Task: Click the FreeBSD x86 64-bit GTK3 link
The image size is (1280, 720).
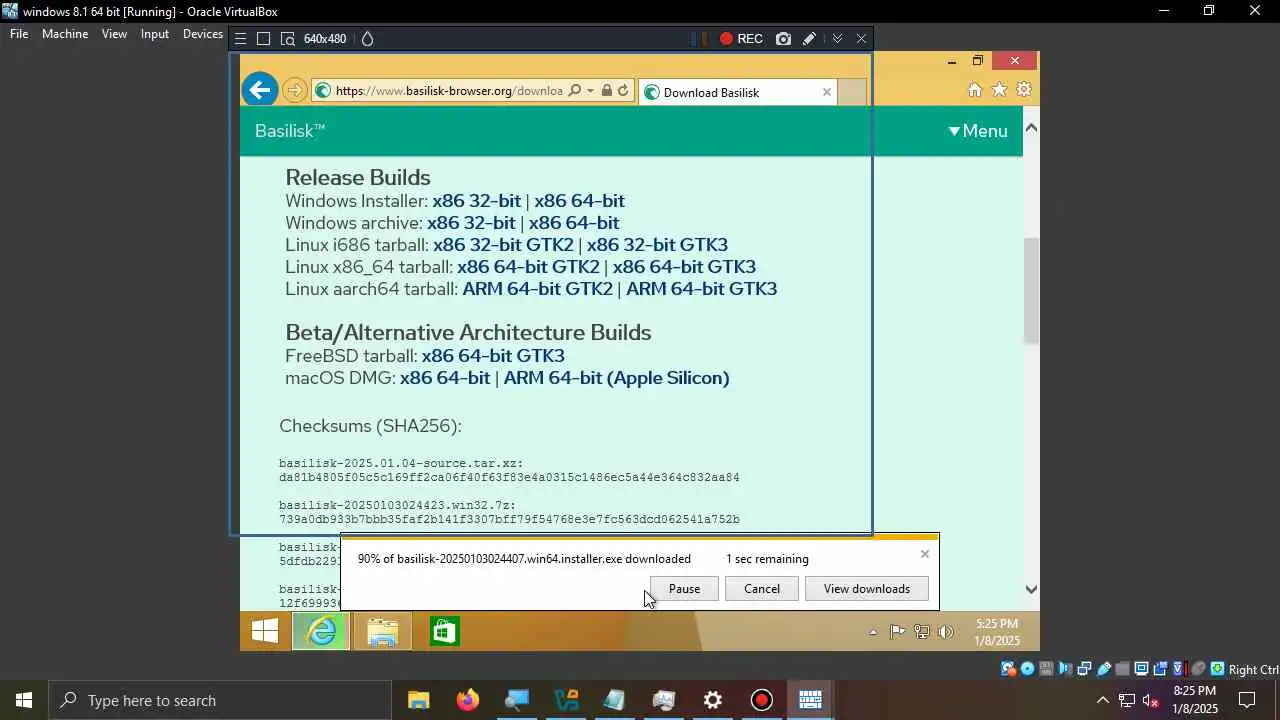Action: click(x=493, y=356)
